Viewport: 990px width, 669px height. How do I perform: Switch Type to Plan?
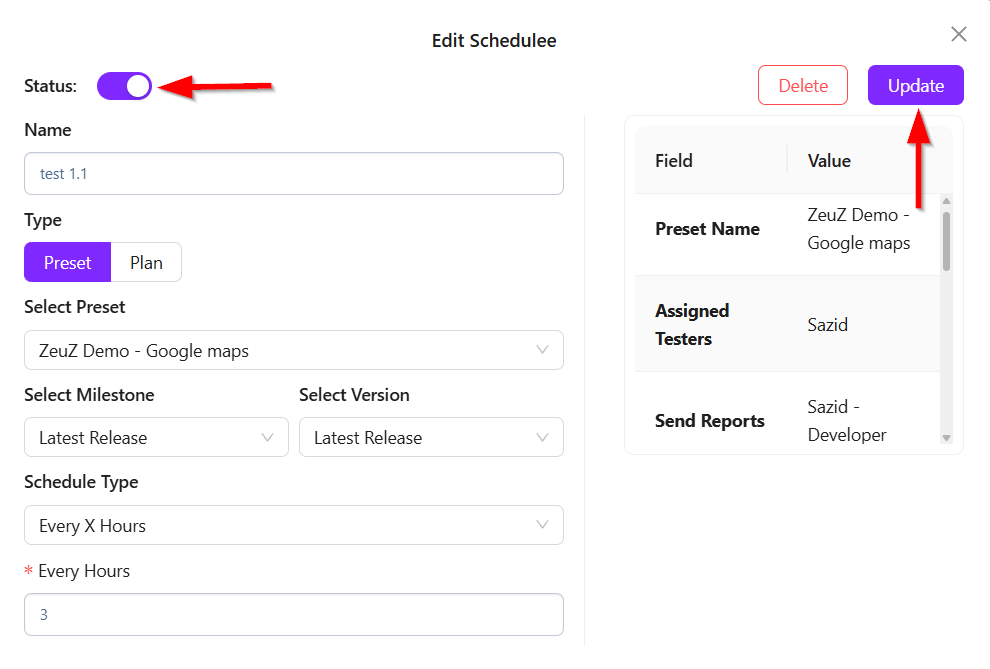click(x=146, y=263)
